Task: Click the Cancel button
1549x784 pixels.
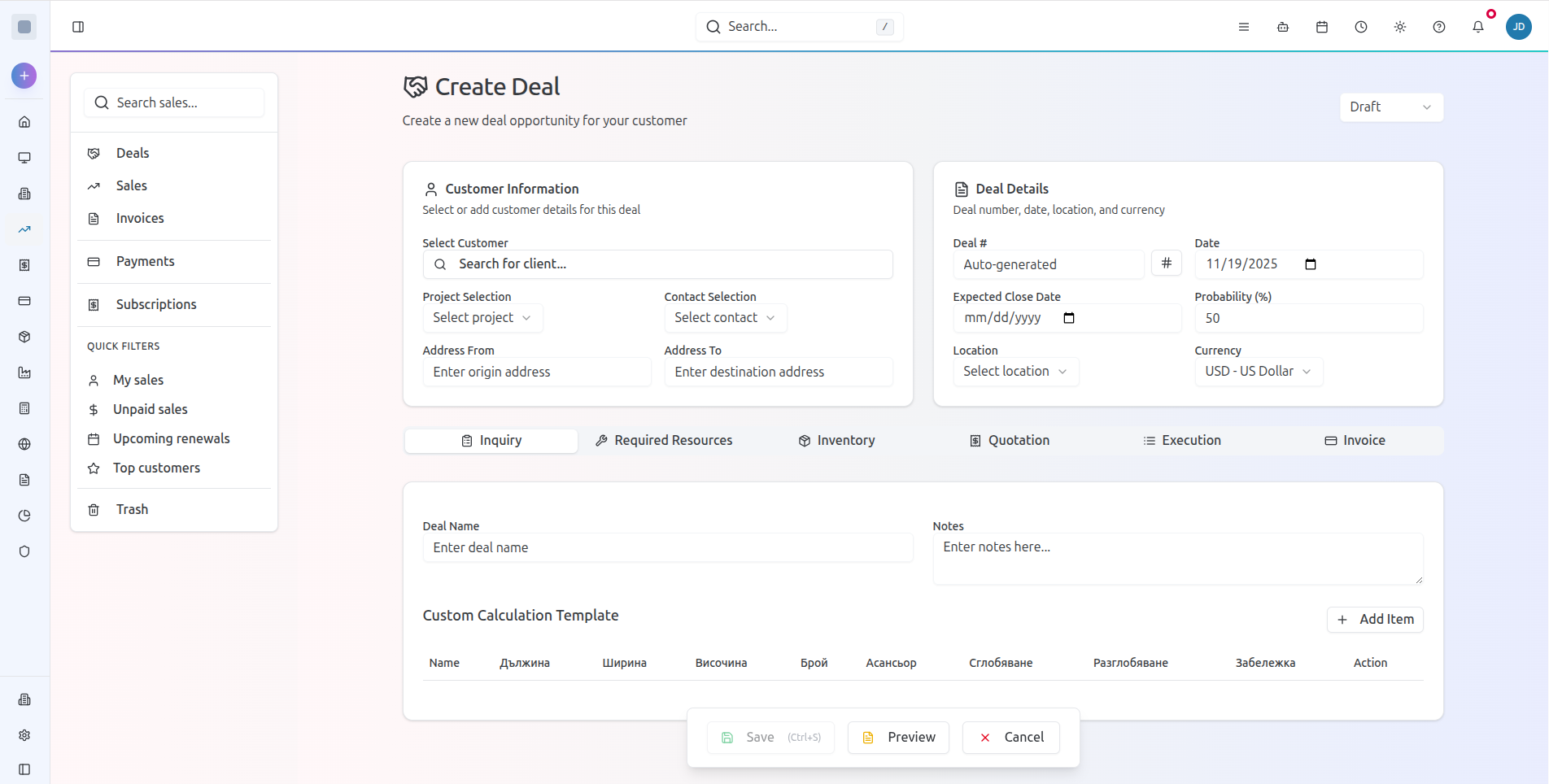Action: tap(1010, 737)
